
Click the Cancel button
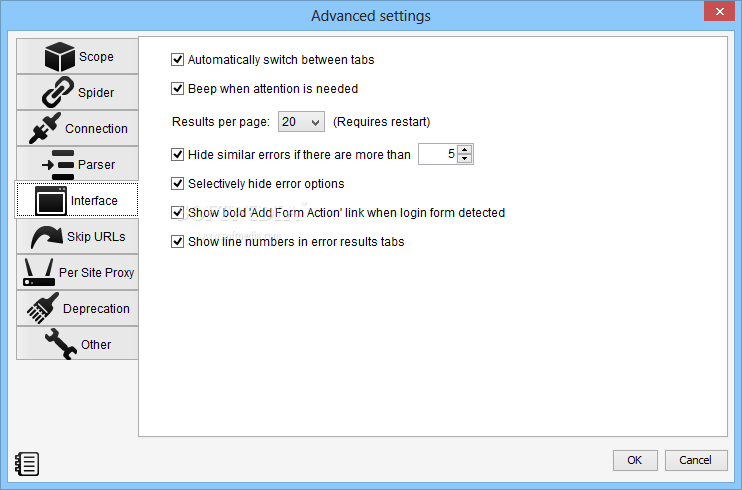696,460
